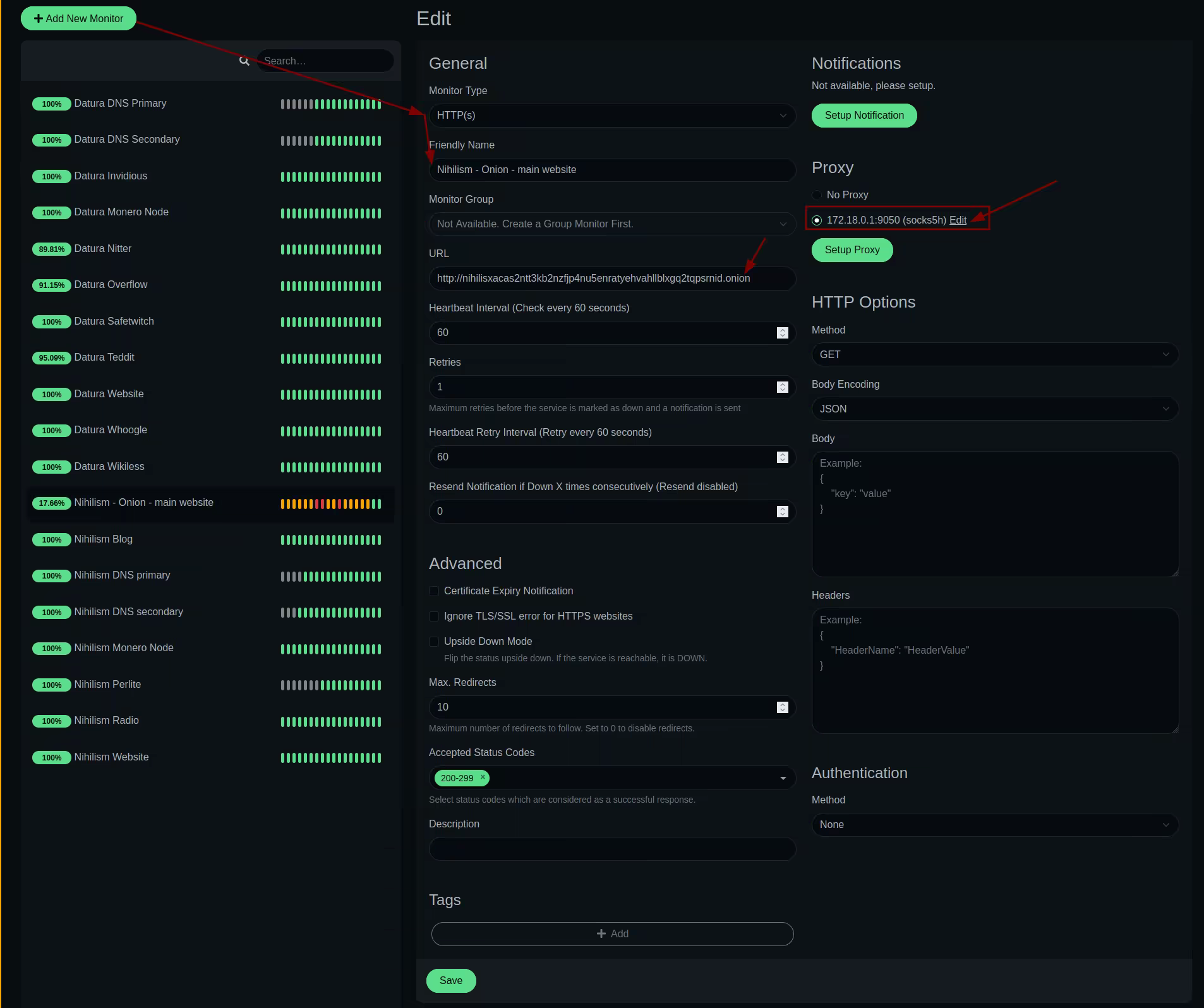Viewport: 1204px width, 1008px height.
Task: Click the Retries stepper arrows
Action: pyautogui.click(x=782, y=387)
